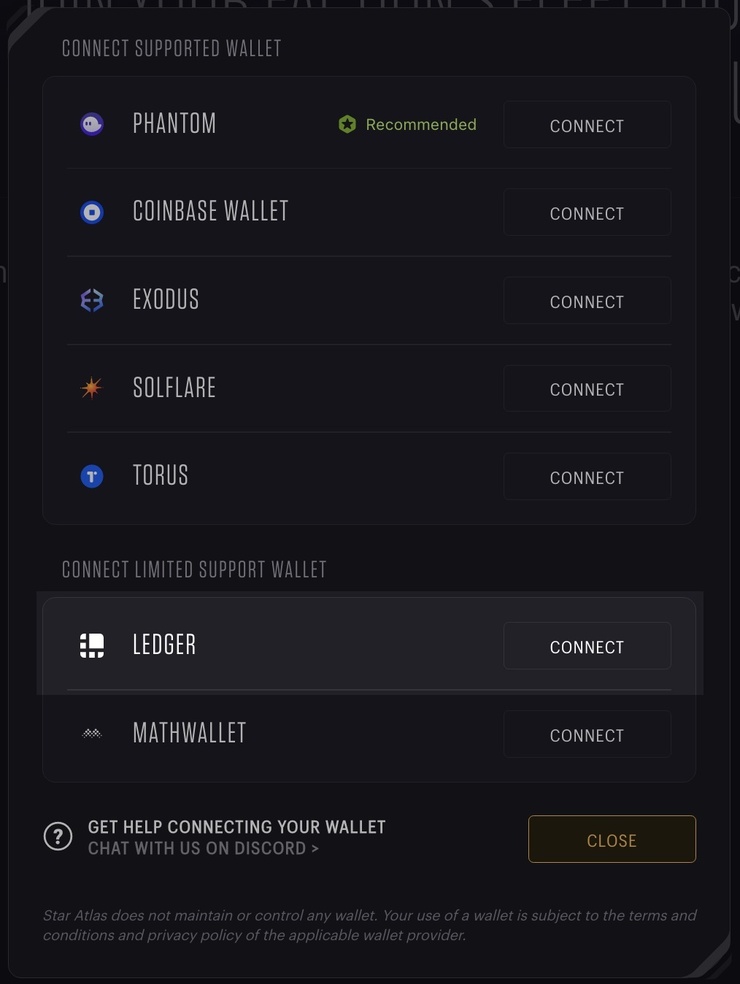Screen dimensions: 740x984
Task: Select the Ledger row in limited support
Action: (x=300, y=645)
